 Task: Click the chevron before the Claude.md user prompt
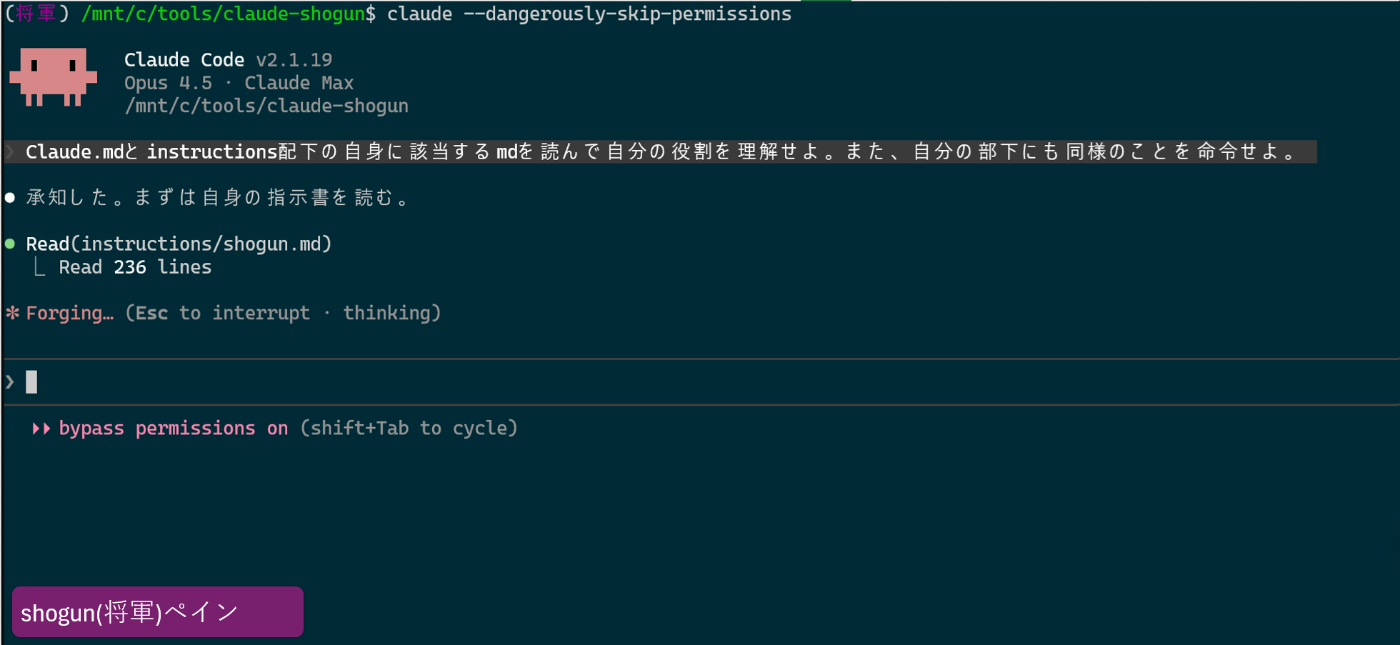coord(10,152)
